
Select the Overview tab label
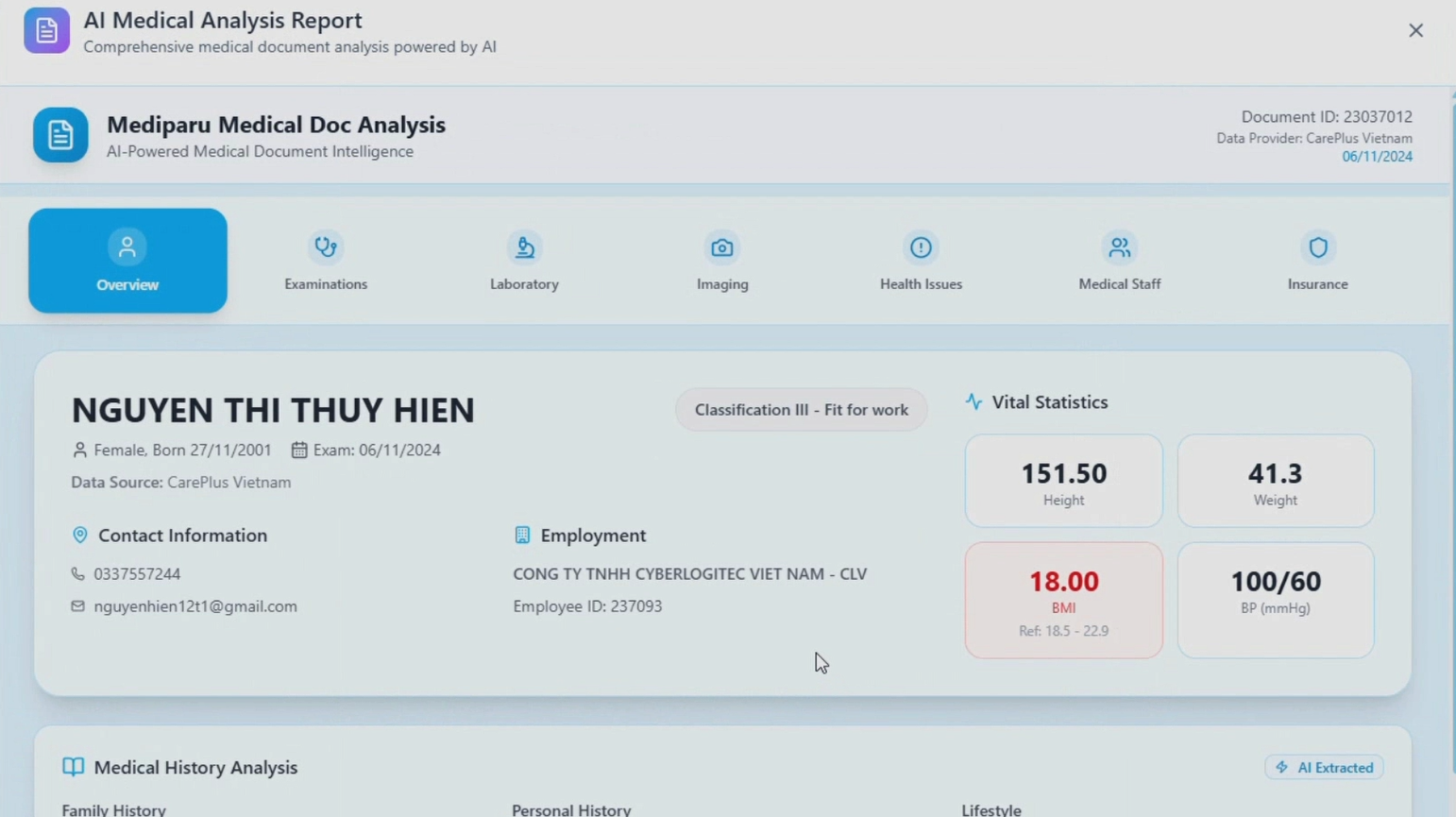[127, 284]
